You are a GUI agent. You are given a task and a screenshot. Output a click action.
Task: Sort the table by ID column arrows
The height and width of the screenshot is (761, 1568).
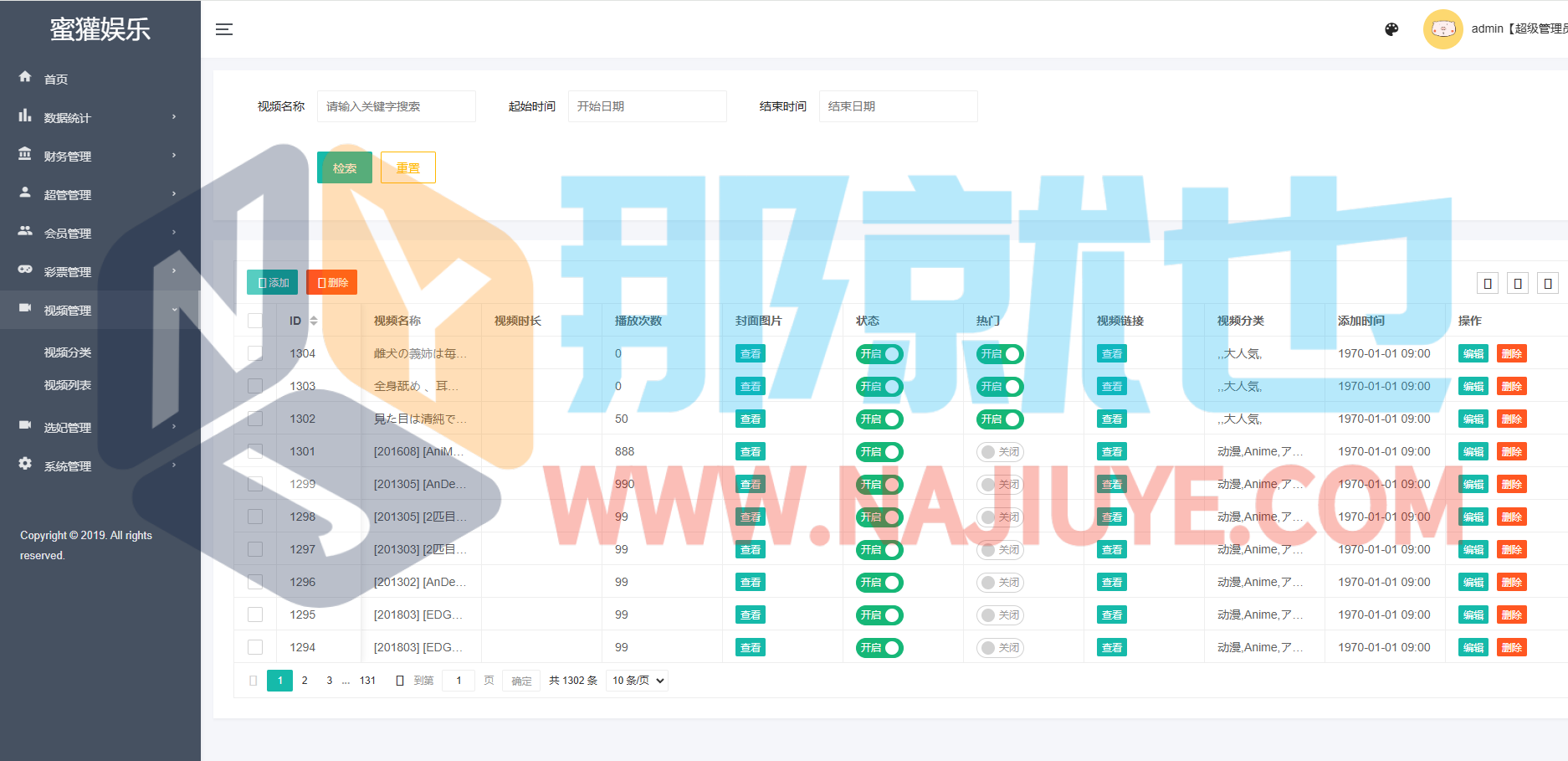pos(314,321)
